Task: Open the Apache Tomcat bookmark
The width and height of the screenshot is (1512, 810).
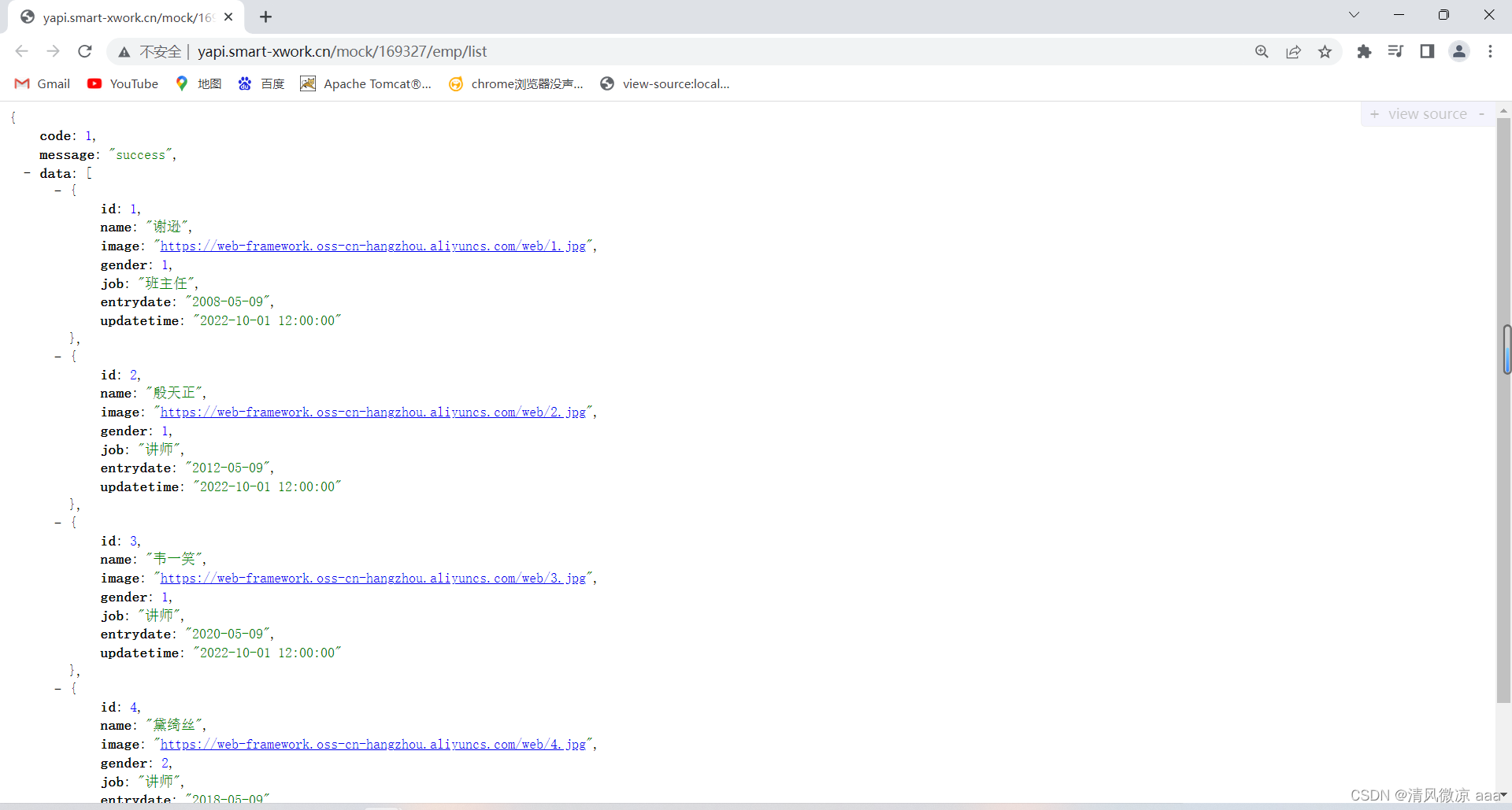Action: (x=366, y=83)
